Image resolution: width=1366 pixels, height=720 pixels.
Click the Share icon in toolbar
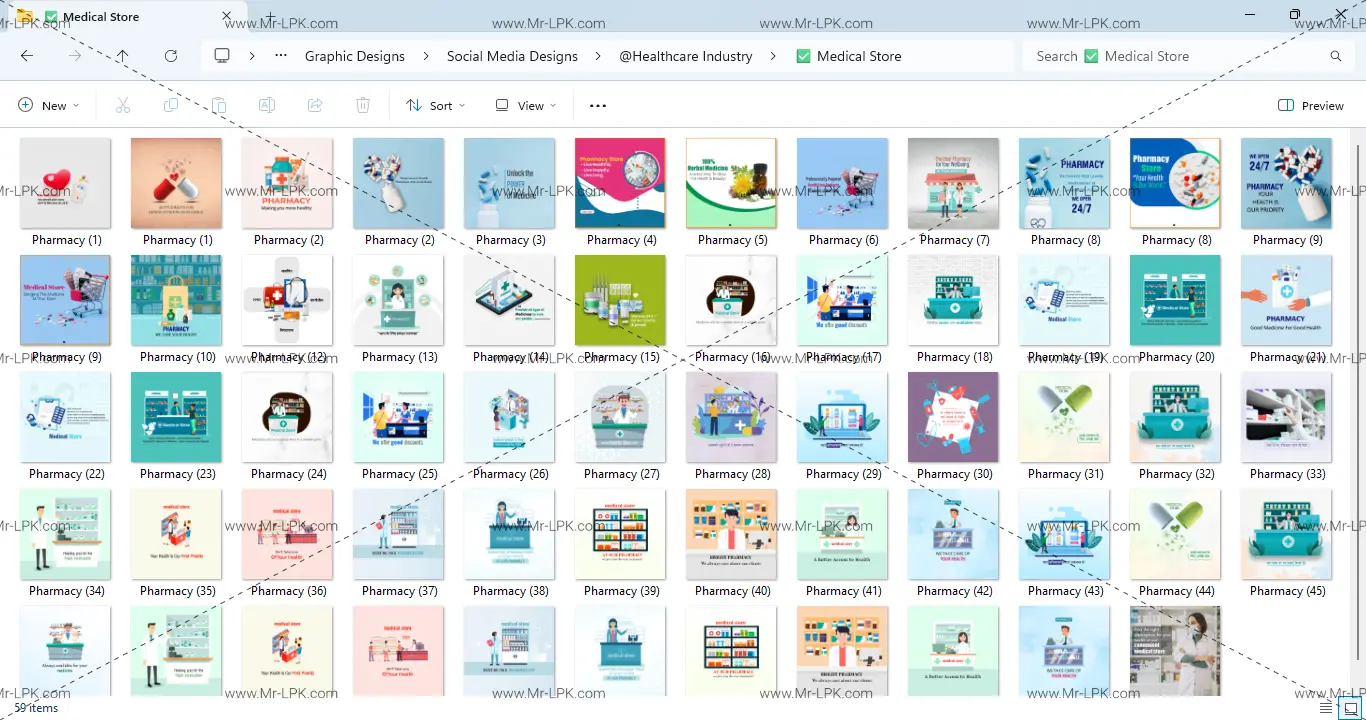(315, 105)
